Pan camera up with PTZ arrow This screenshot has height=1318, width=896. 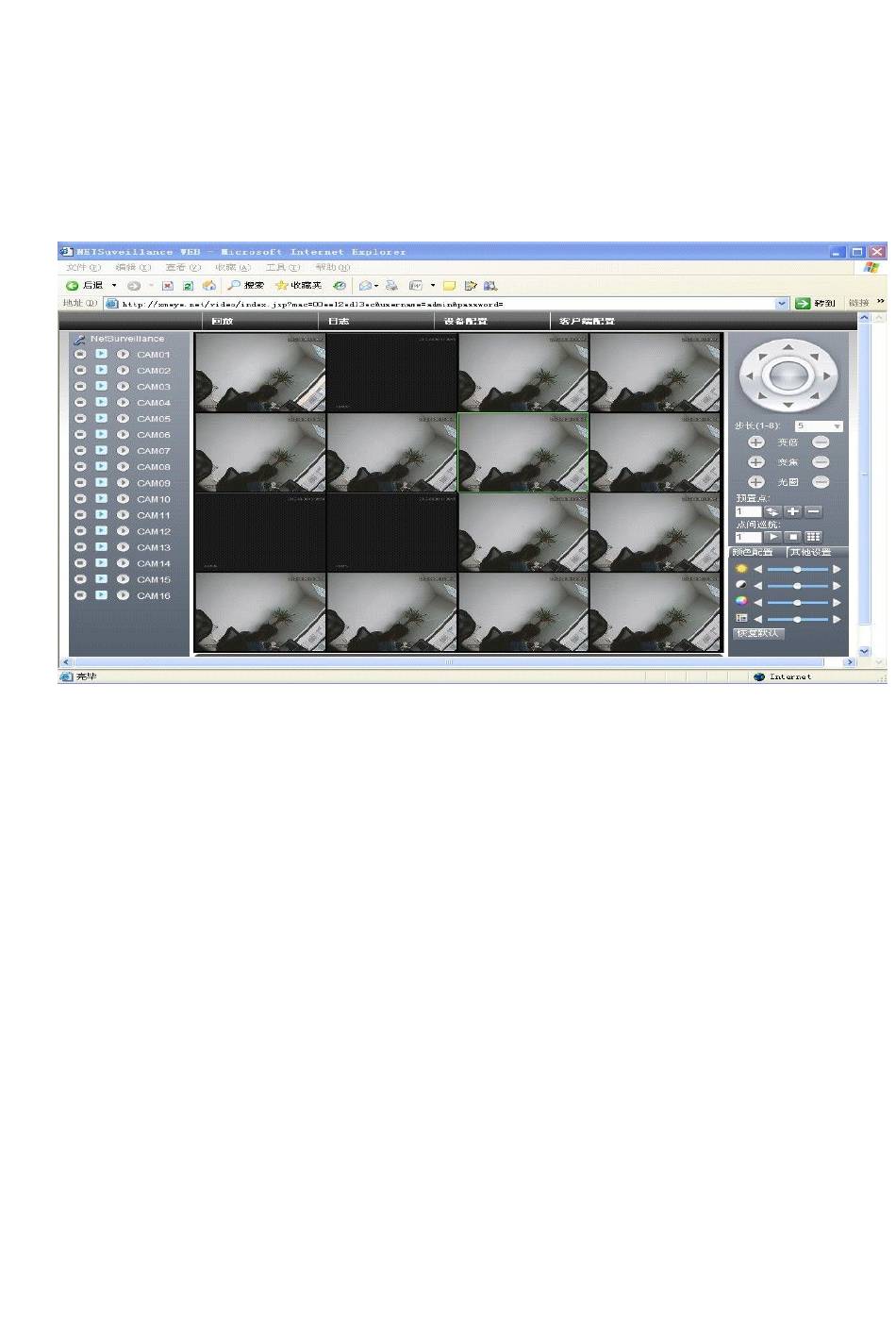(x=788, y=346)
